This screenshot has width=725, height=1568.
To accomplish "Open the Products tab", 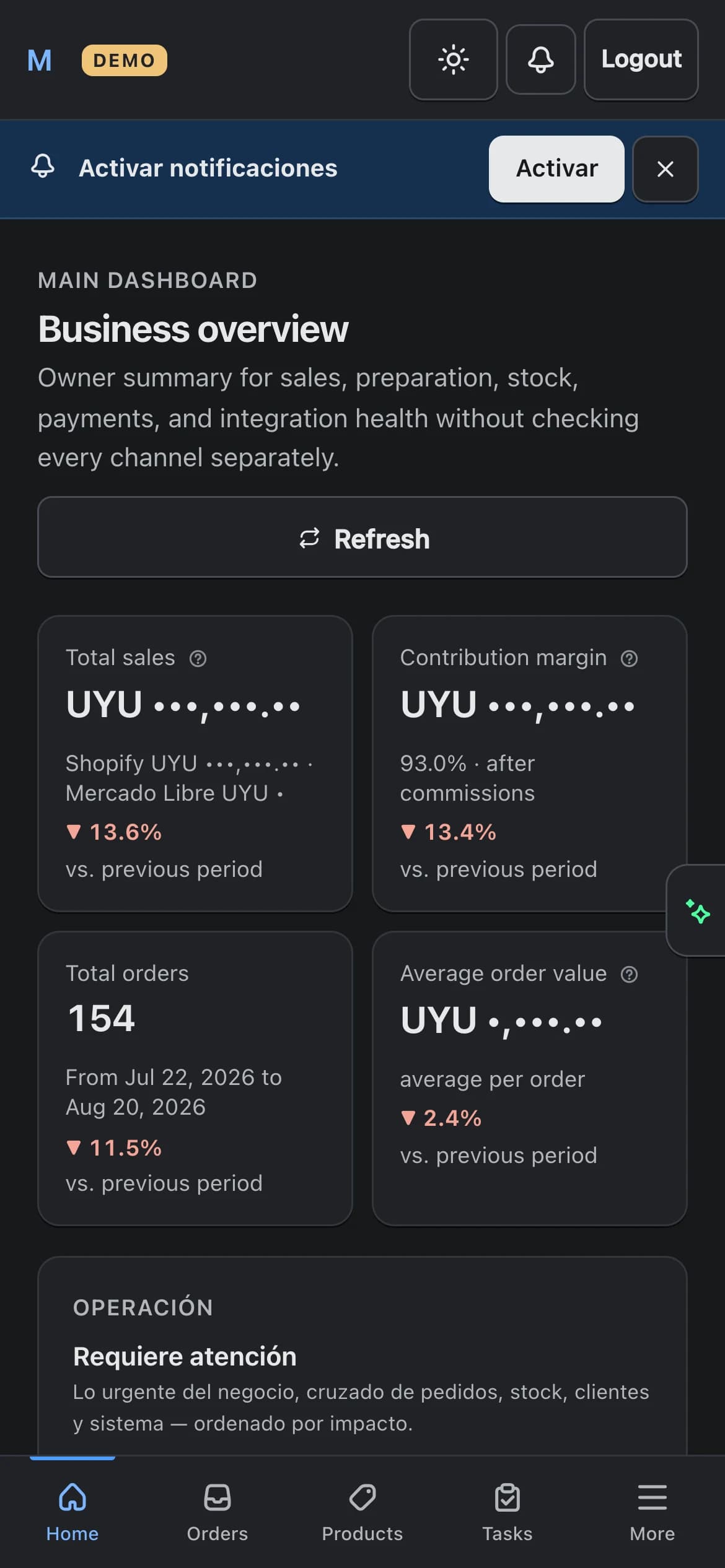I will [x=362, y=1512].
